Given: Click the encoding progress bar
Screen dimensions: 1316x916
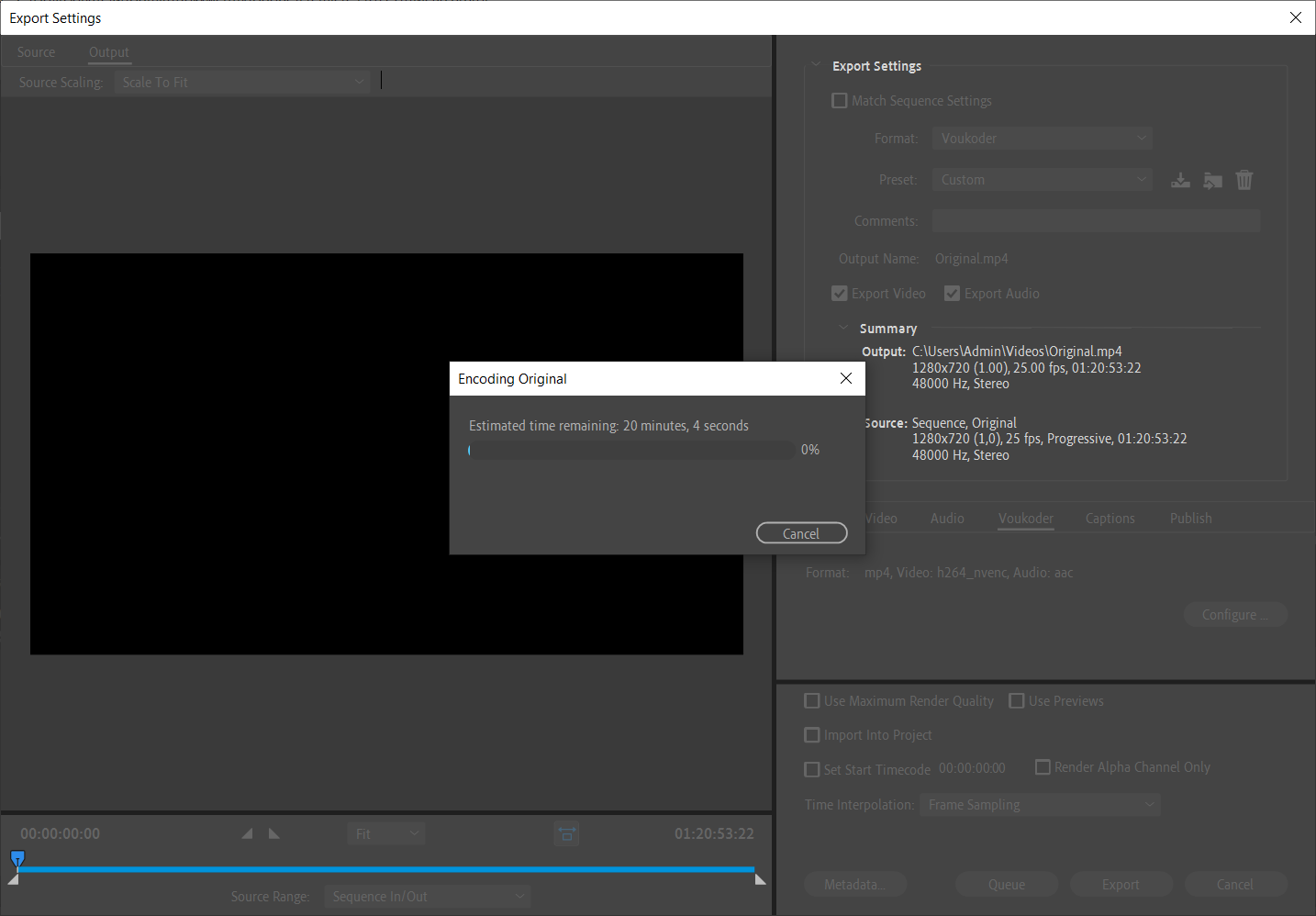Looking at the screenshot, I should 631,450.
